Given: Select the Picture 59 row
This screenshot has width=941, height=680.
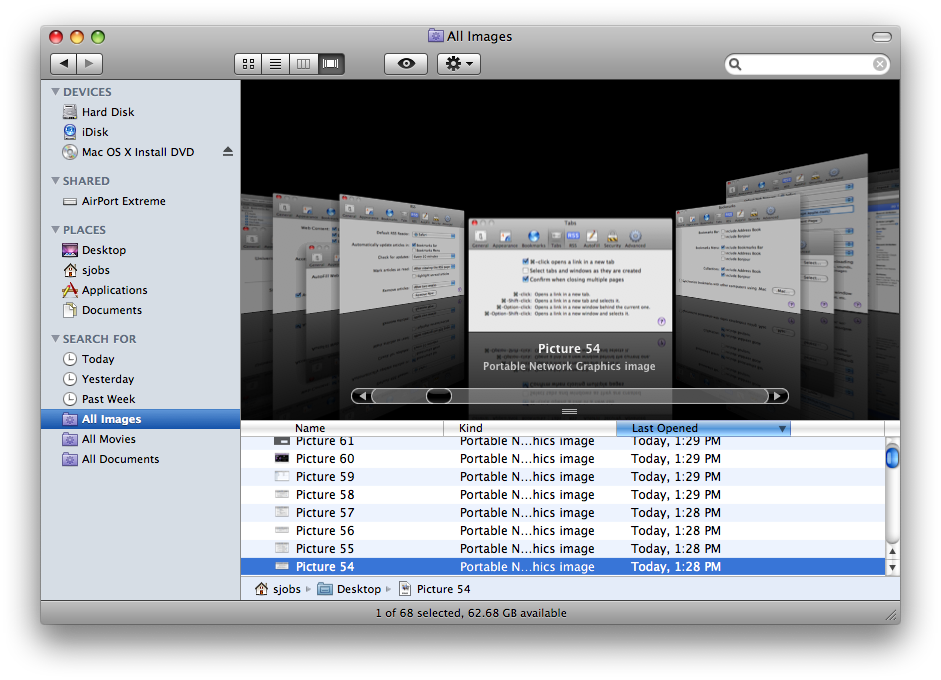Looking at the screenshot, I should pos(563,477).
